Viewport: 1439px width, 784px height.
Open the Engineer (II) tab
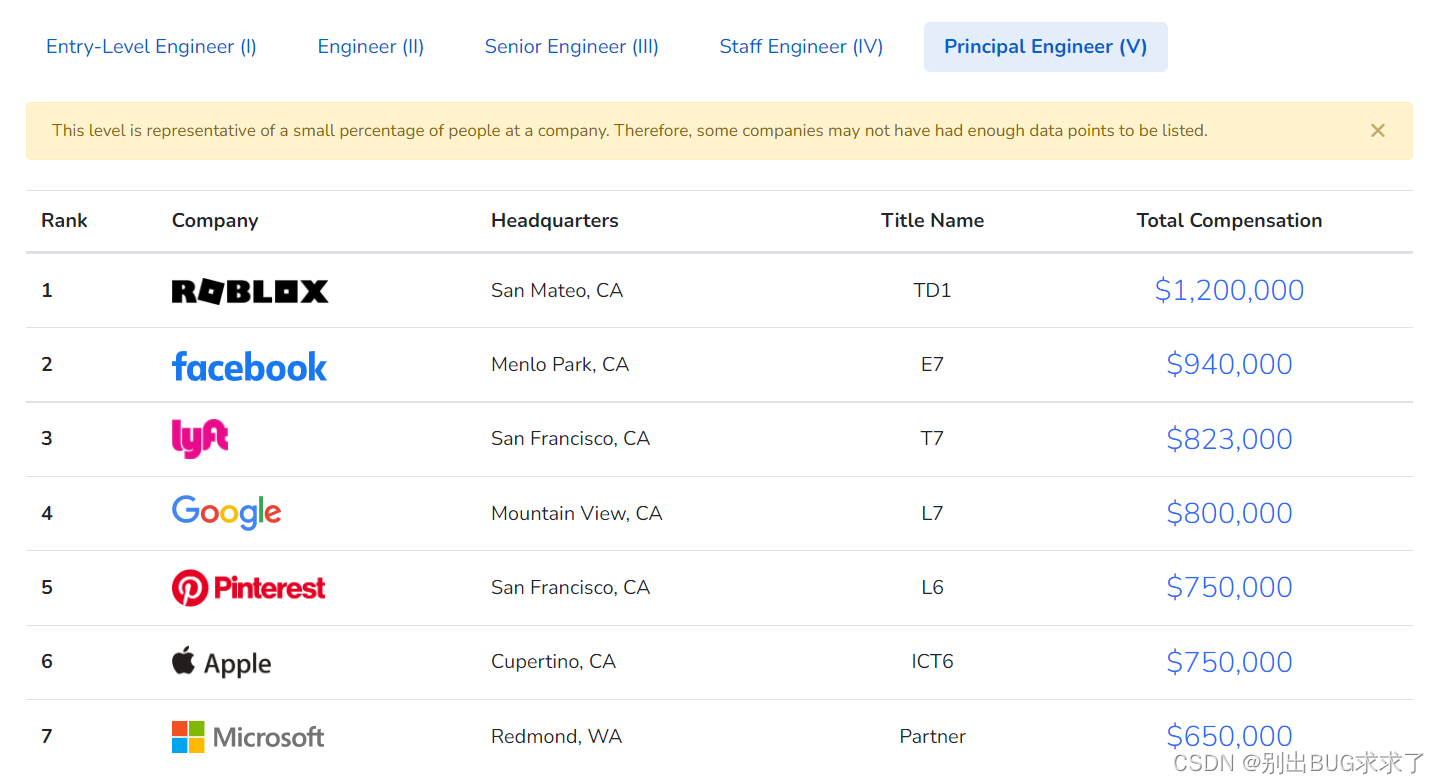coord(371,47)
